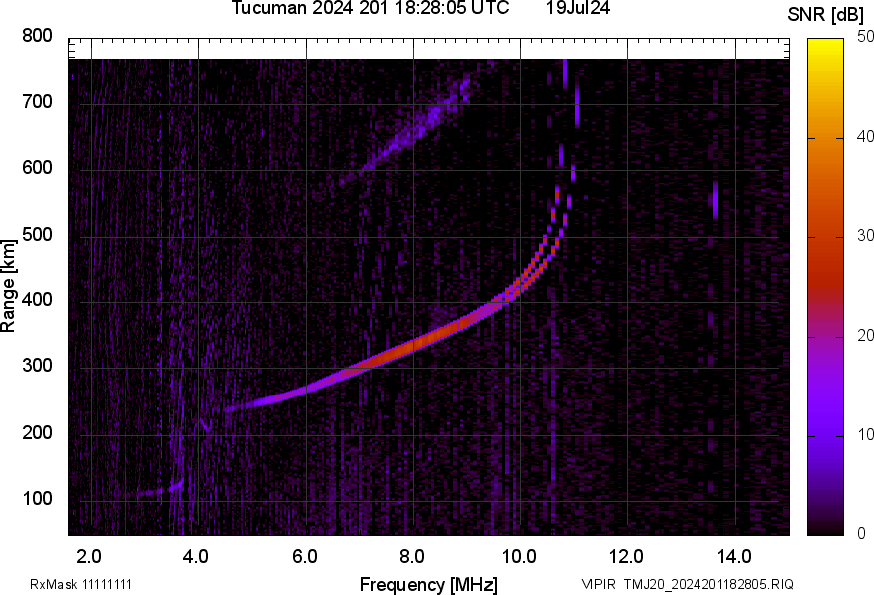Click the frequency tick label '4.0'
874x595 pixels.
(x=196, y=557)
